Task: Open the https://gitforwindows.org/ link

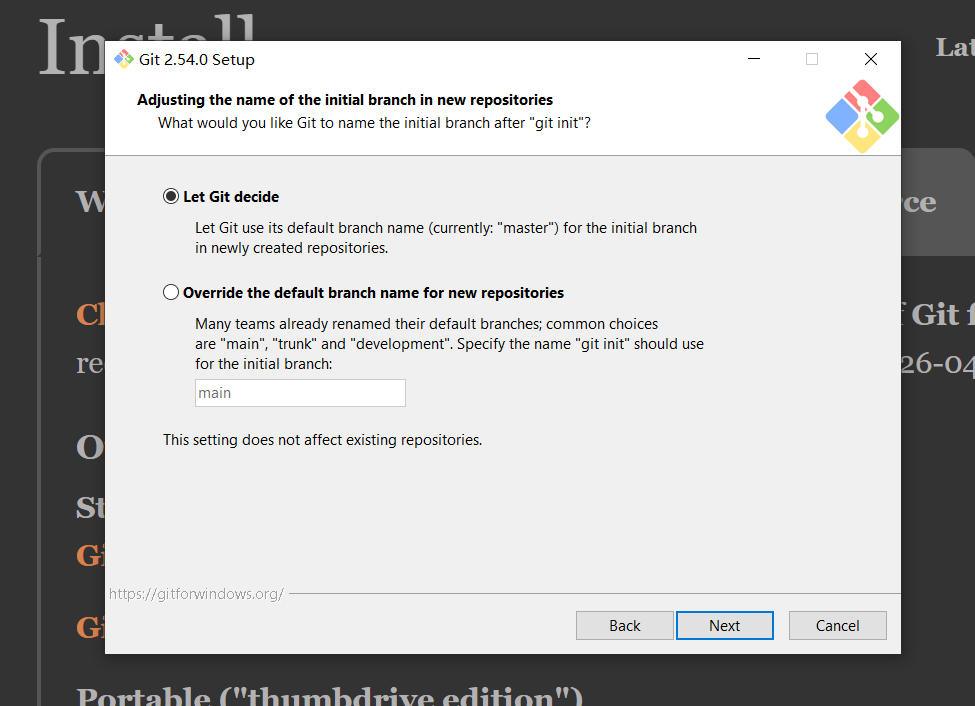Action: point(196,593)
